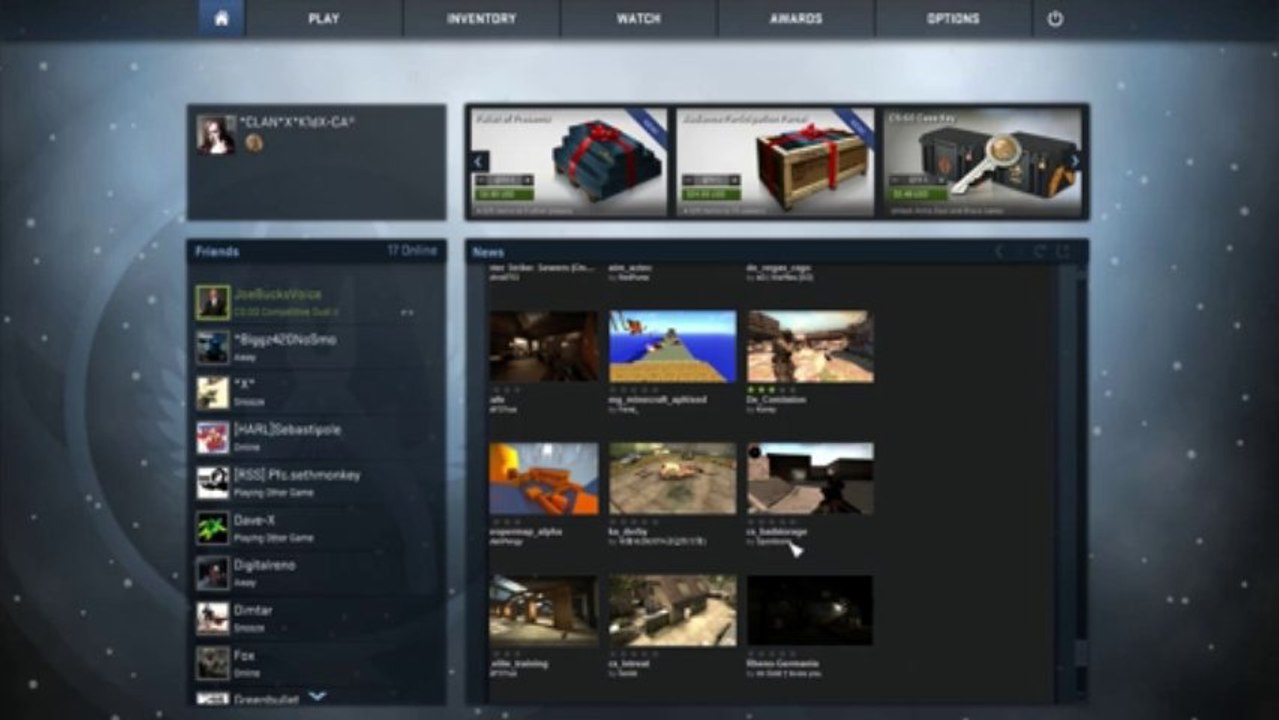Open Rheno-Germania dark map thumbnail
Screen dimensions: 1279x720
pyautogui.click(x=810, y=610)
